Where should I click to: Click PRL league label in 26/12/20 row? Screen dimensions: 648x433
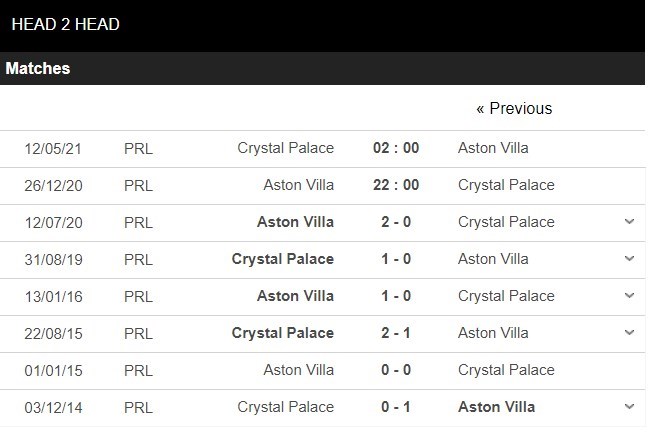(x=139, y=185)
